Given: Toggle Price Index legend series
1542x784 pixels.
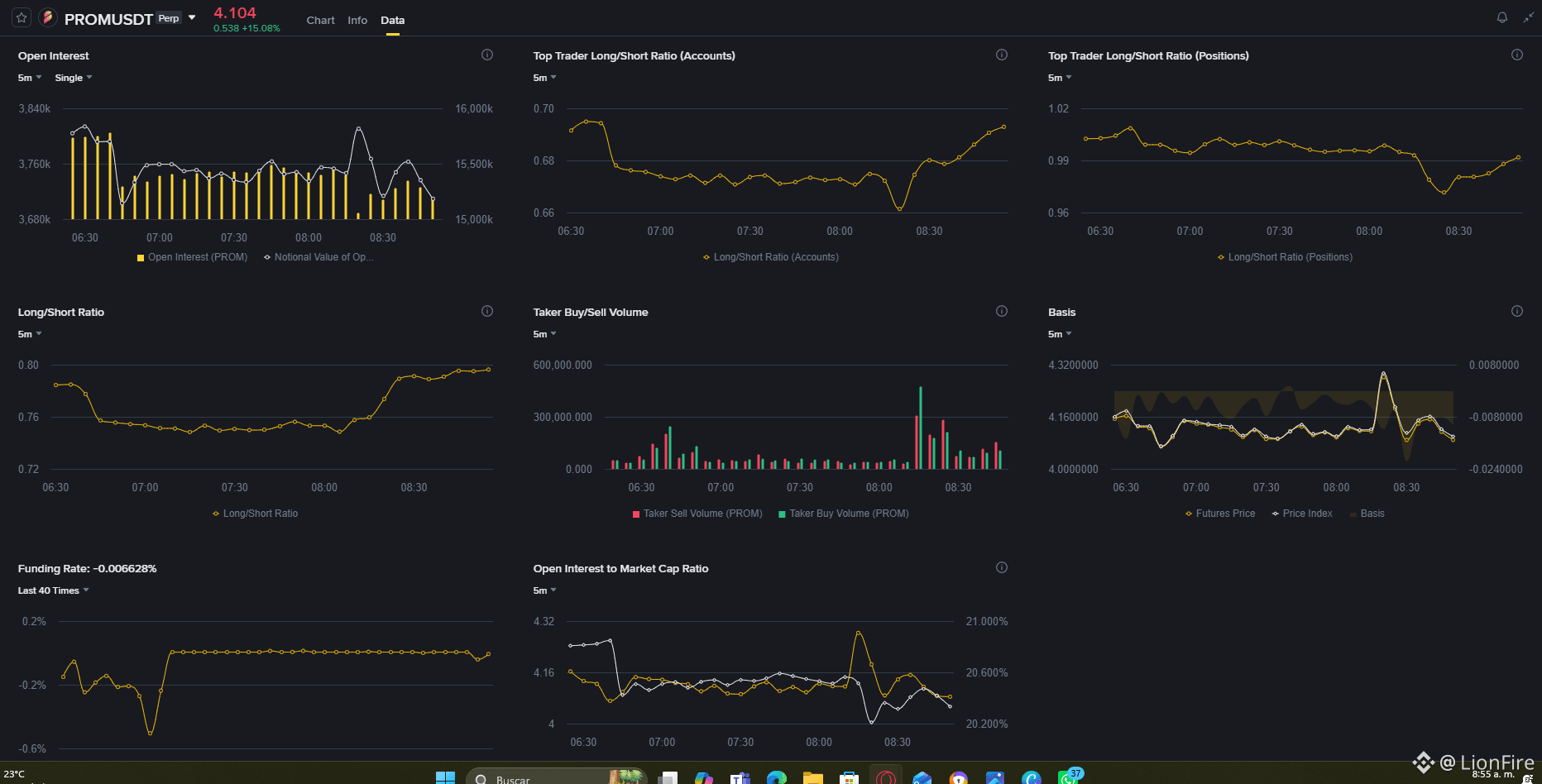Looking at the screenshot, I should coord(1302,514).
